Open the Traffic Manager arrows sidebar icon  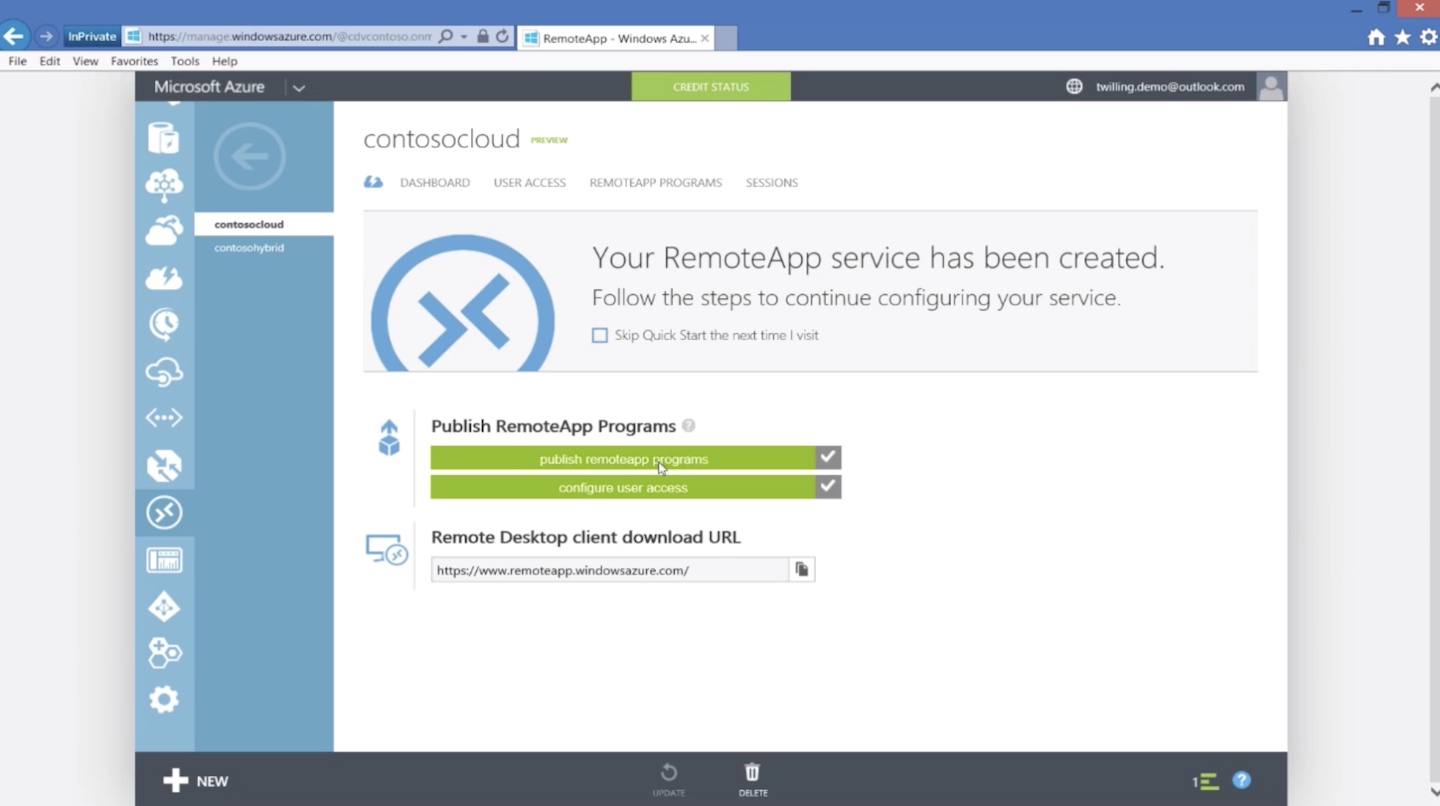[164, 465]
